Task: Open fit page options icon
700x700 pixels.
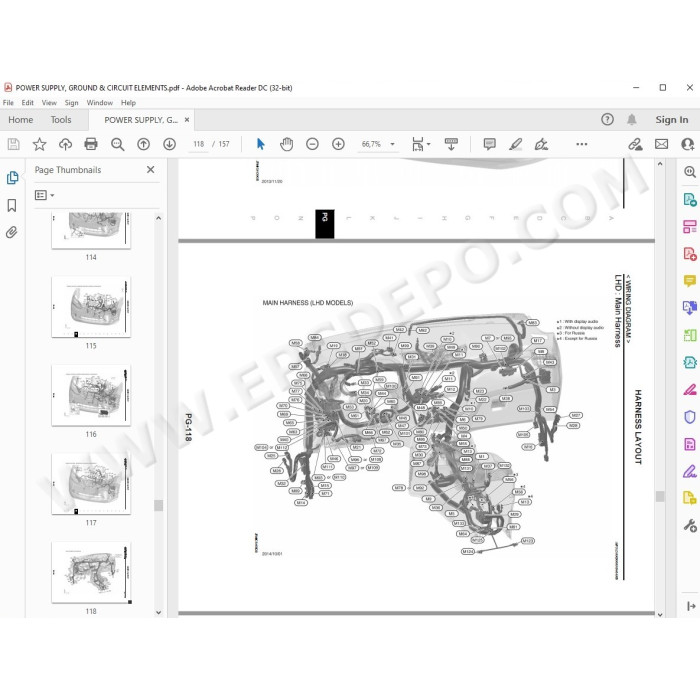Action: (421, 144)
